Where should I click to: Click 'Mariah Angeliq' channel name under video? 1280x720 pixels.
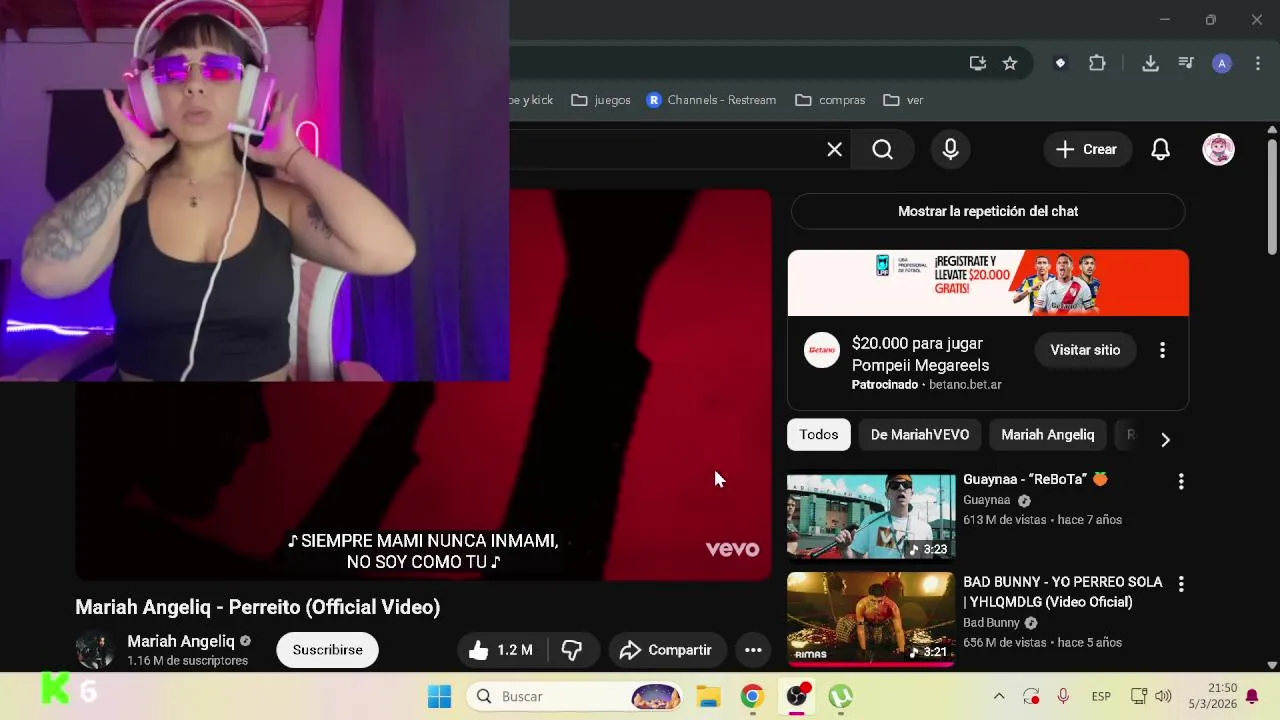tap(181, 641)
